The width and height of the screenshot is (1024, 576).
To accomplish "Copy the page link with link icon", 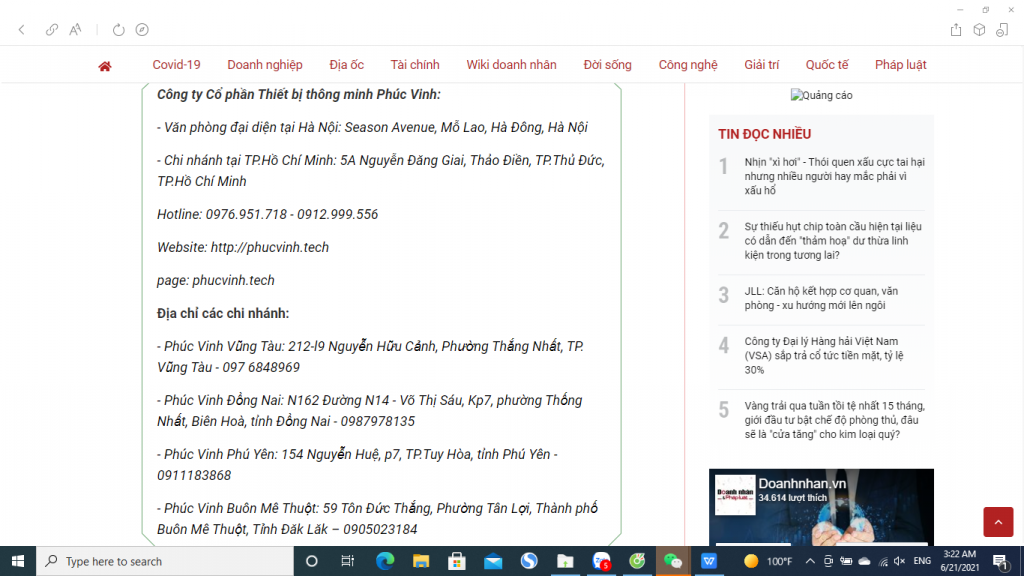I will click(x=52, y=29).
